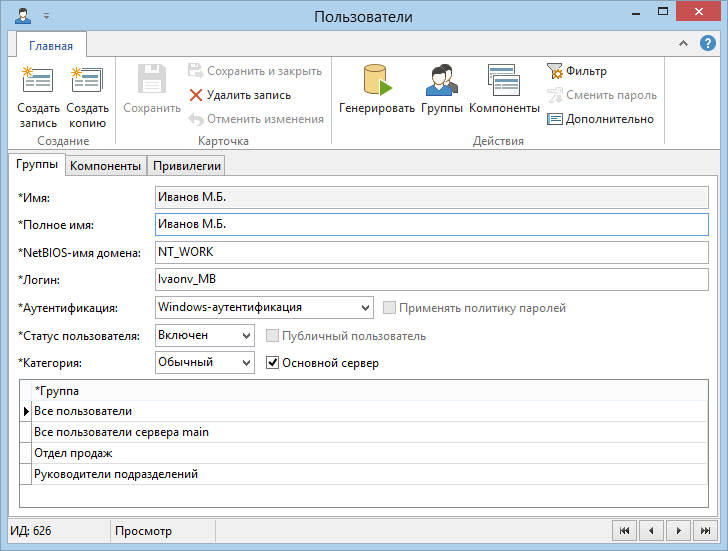The height and width of the screenshot is (551, 728).
Task: Click the grayed Сохранить floppy icon
Action: pyautogui.click(x=152, y=79)
